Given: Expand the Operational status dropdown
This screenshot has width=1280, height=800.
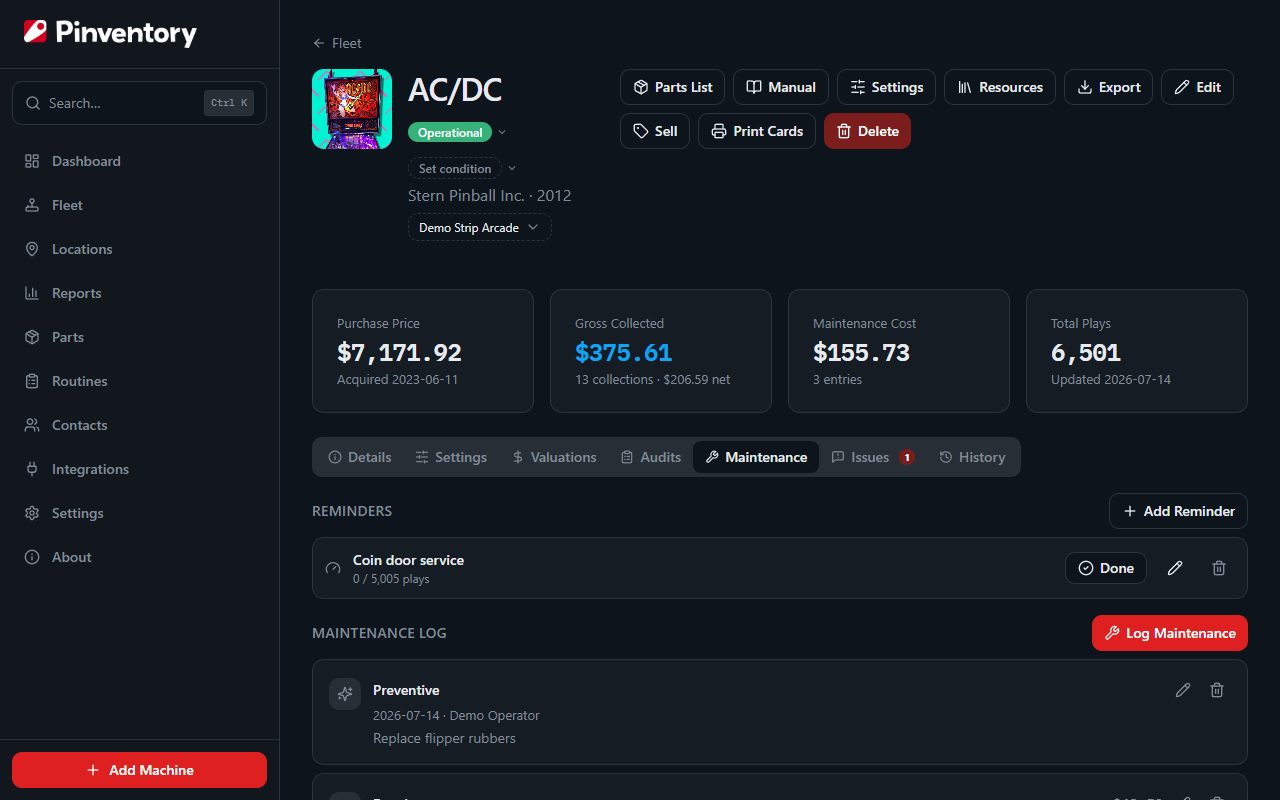Looking at the screenshot, I should tap(458, 132).
